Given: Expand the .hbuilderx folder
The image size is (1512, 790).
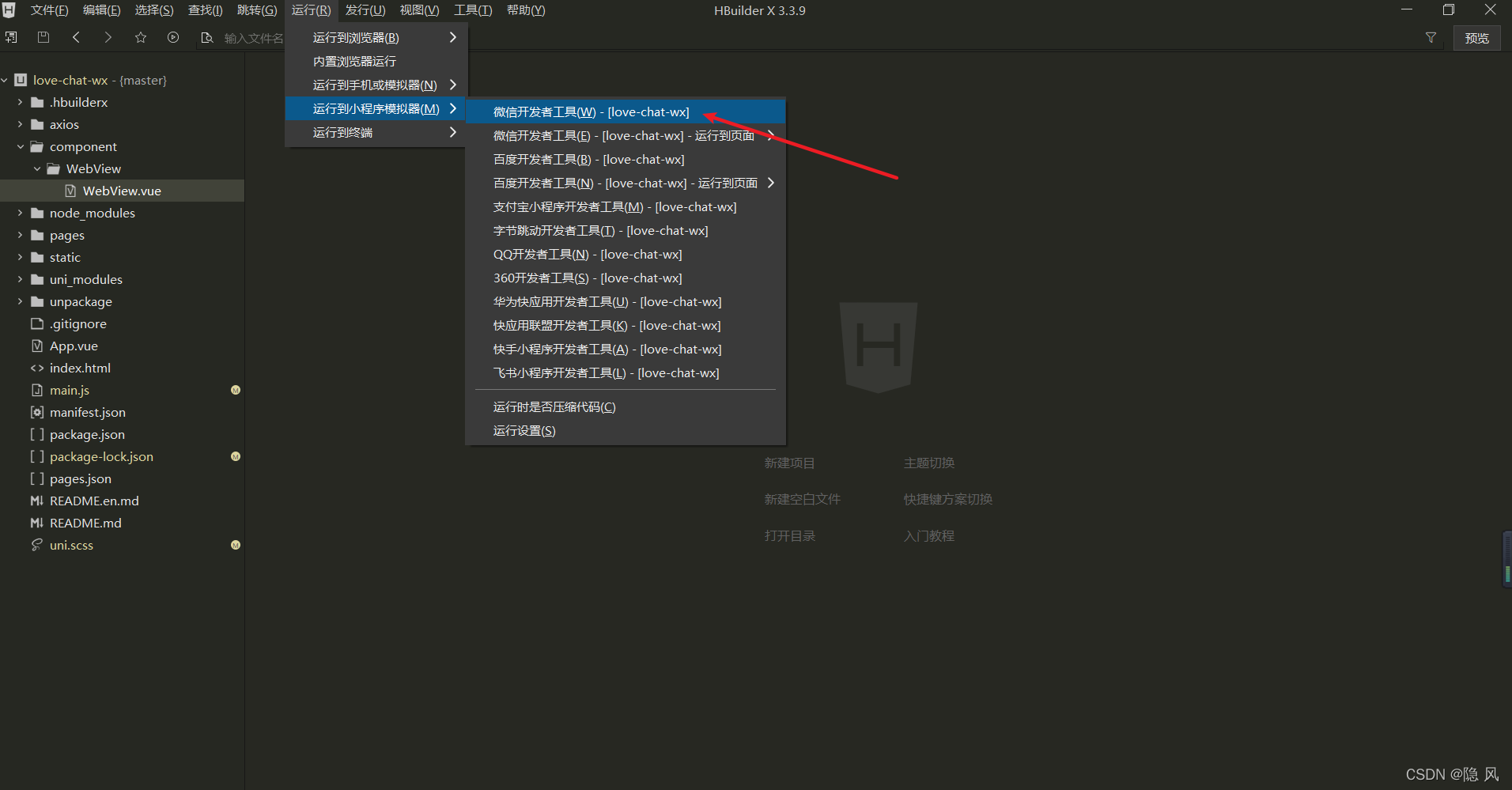Looking at the screenshot, I should 21,102.
